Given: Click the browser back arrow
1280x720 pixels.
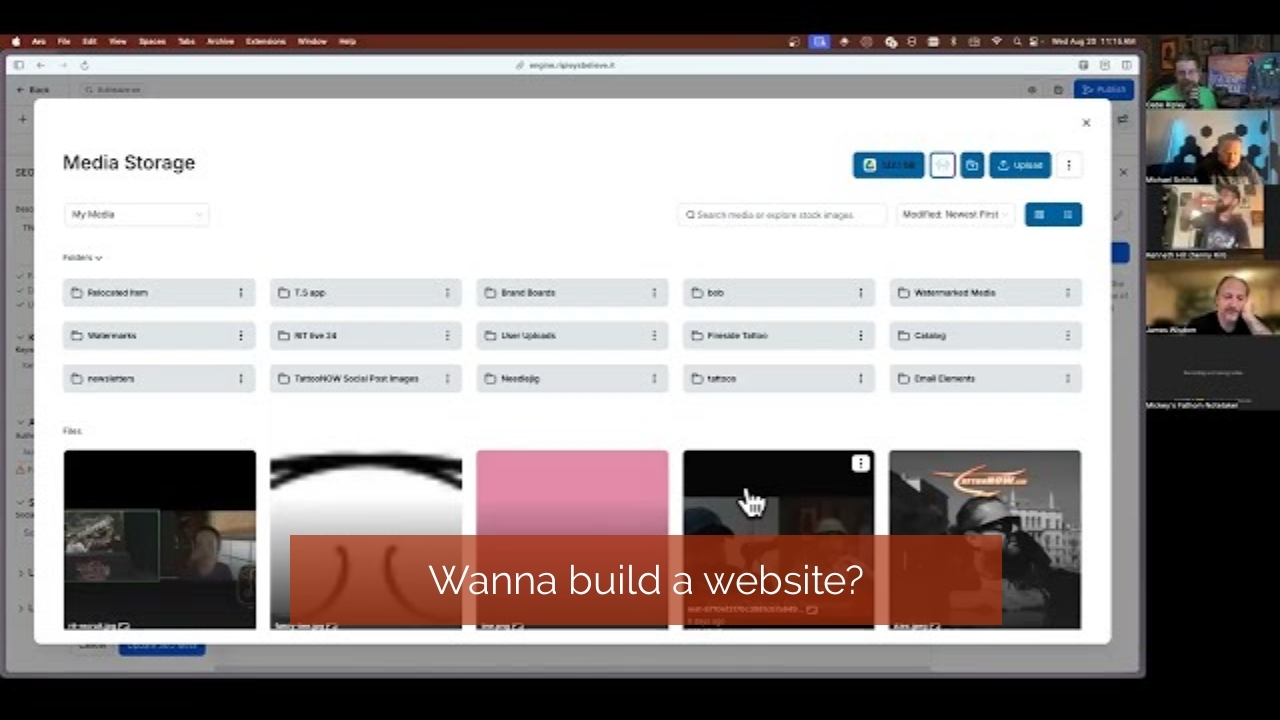Looking at the screenshot, I should 40,65.
